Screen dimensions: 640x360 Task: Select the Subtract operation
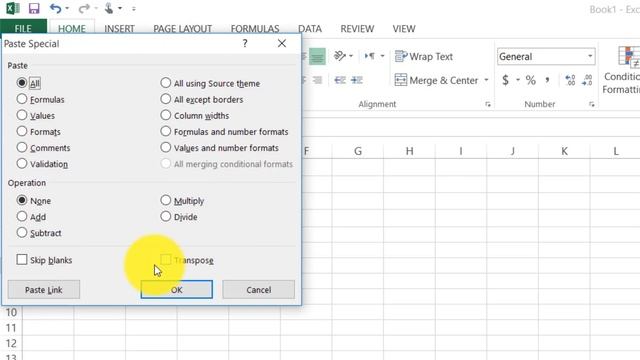point(22,233)
